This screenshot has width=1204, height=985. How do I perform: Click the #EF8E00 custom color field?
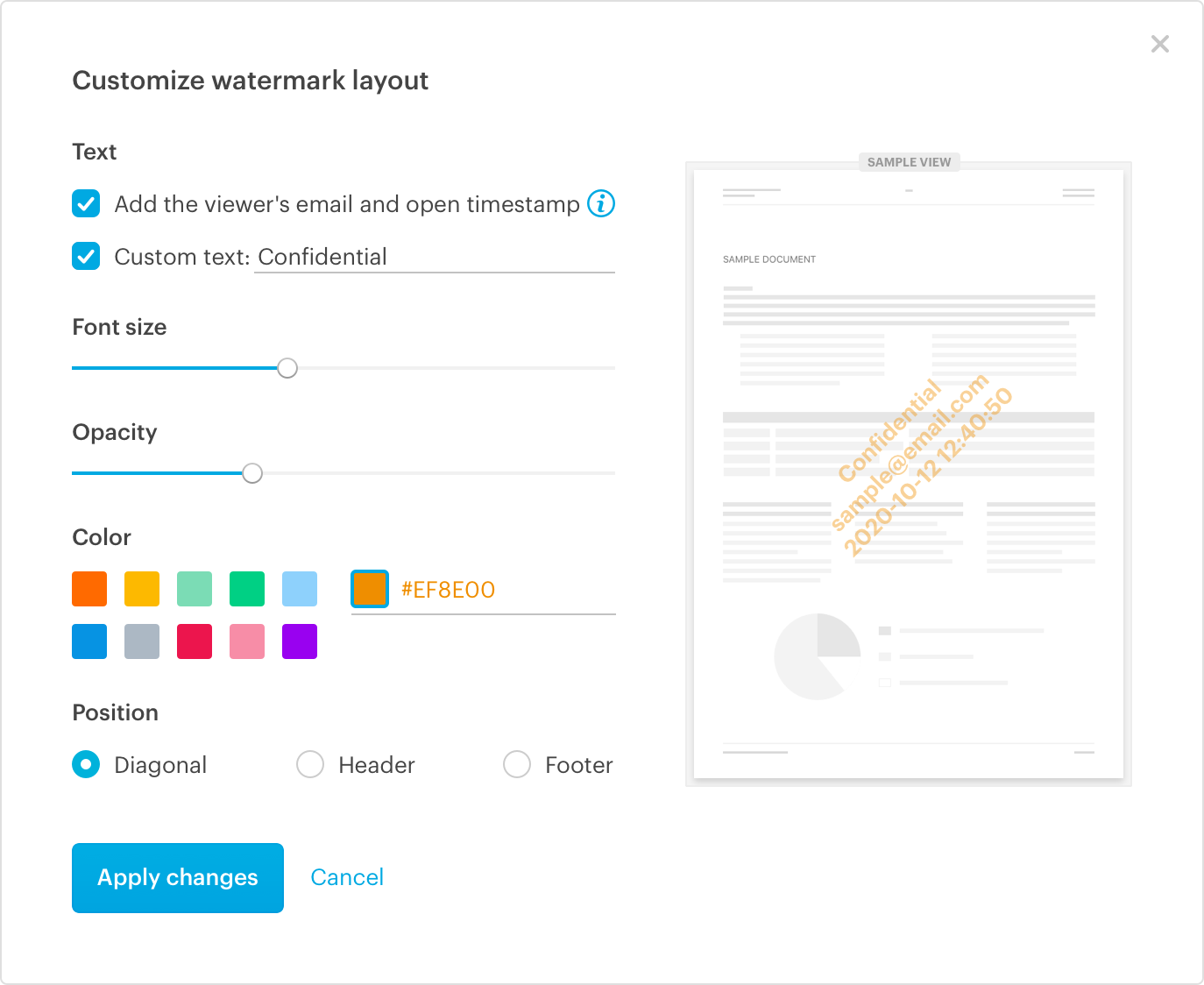tap(482, 589)
